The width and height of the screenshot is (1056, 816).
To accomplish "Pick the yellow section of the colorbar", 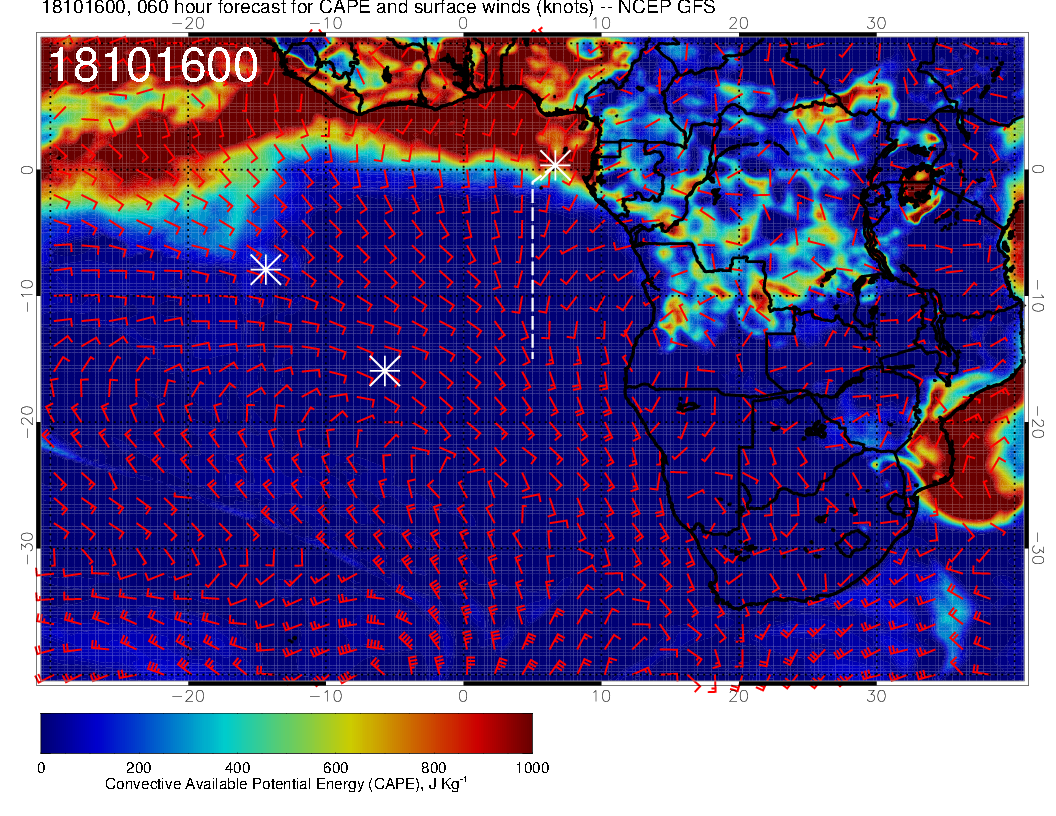I will pos(350,733).
